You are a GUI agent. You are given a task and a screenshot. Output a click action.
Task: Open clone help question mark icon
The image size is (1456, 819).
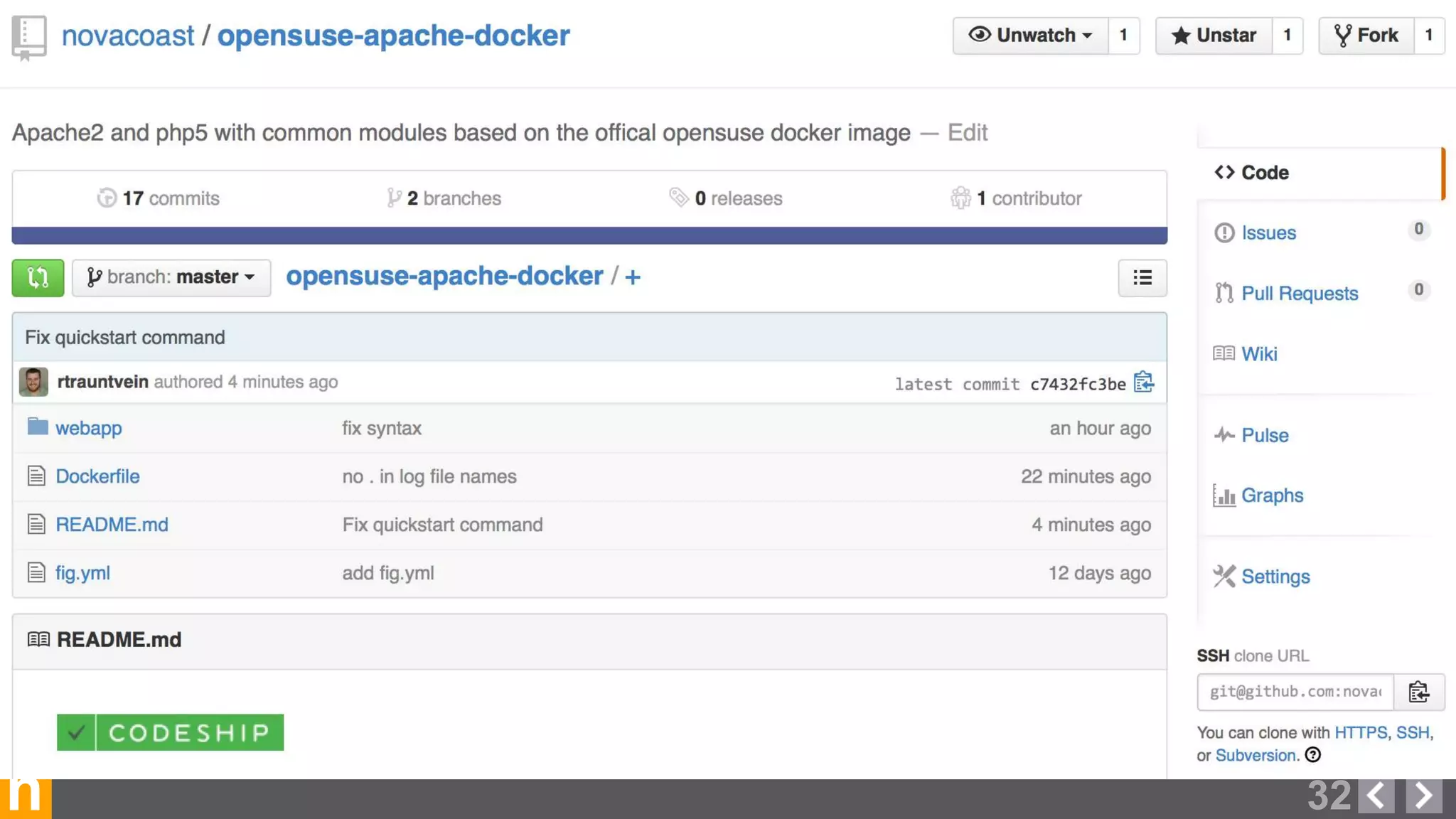pos(1313,755)
